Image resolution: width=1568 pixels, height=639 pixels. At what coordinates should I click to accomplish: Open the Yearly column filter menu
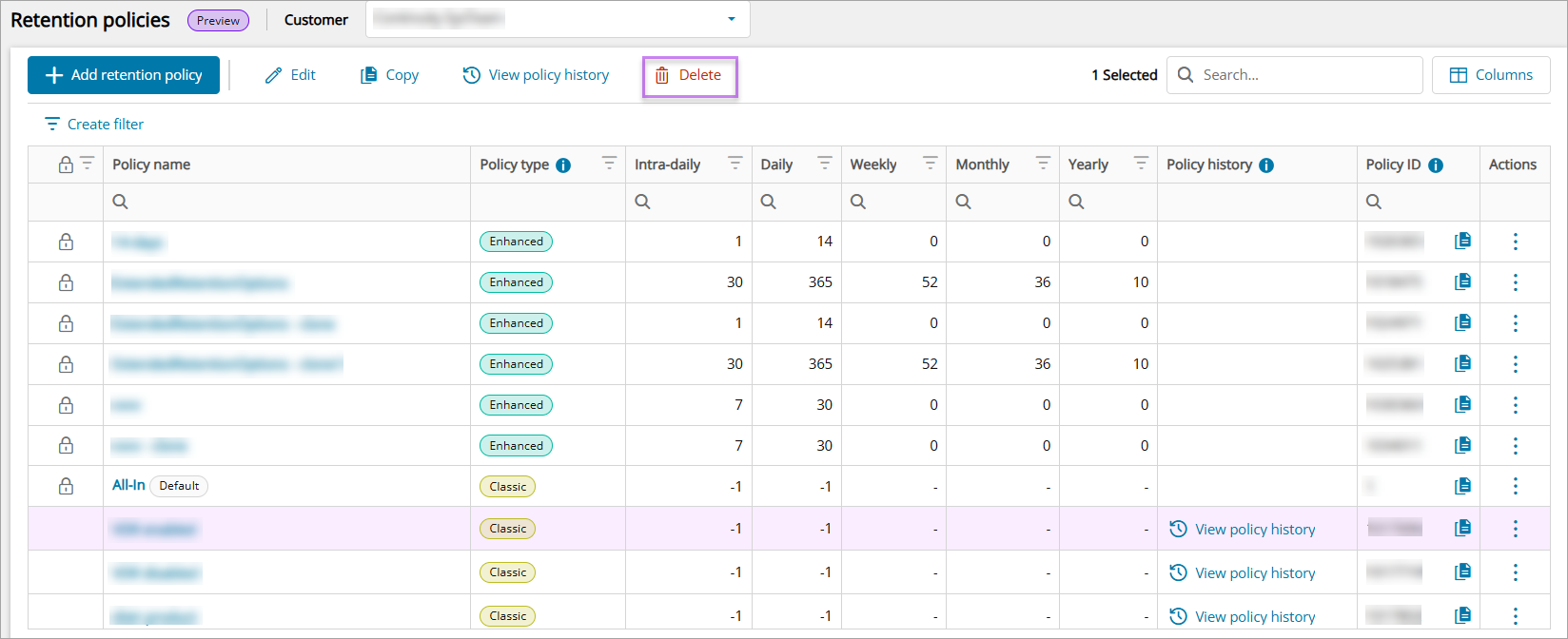pyautogui.click(x=1141, y=164)
